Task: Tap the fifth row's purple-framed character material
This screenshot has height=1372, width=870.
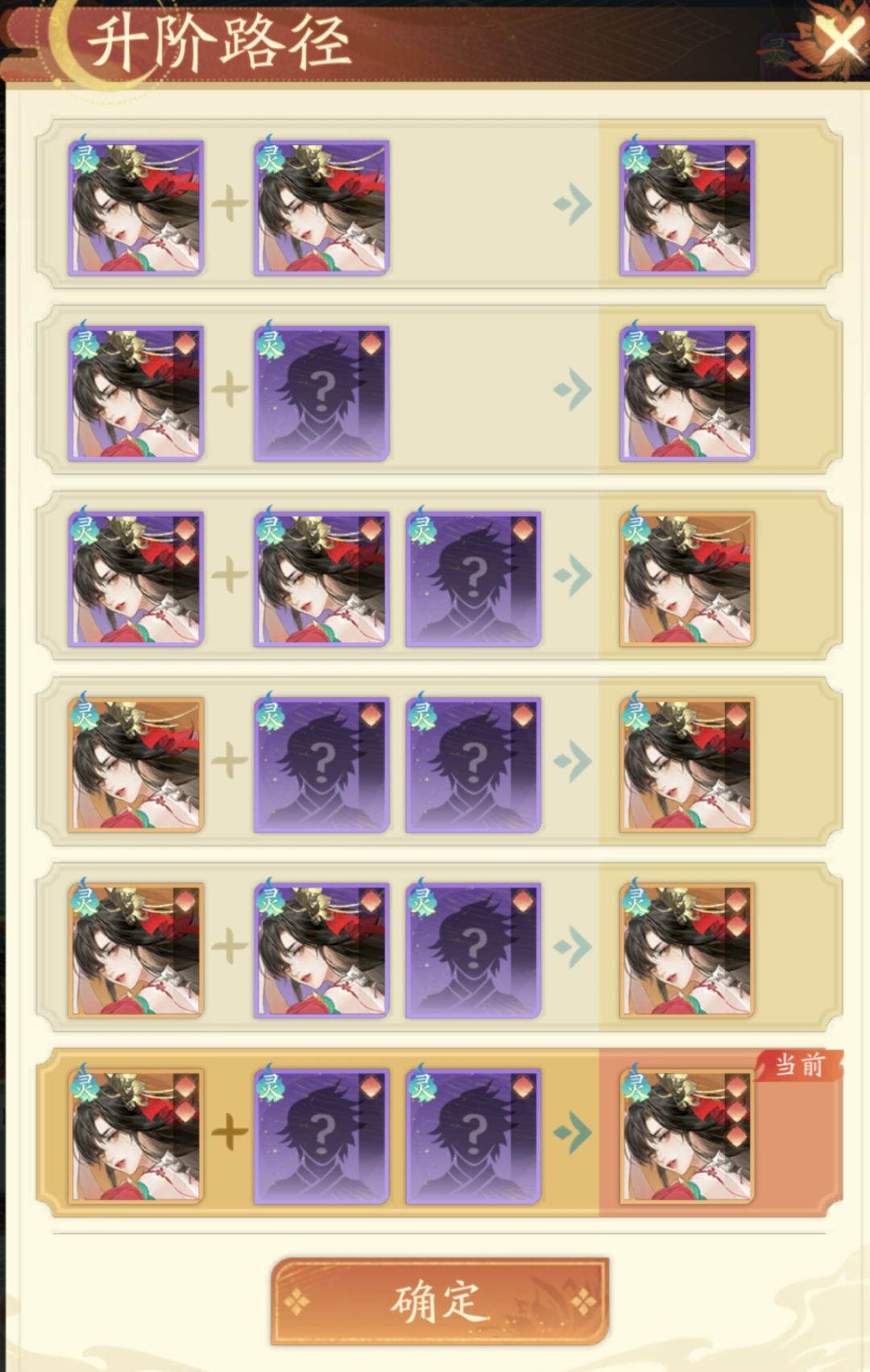Action: (x=321, y=950)
